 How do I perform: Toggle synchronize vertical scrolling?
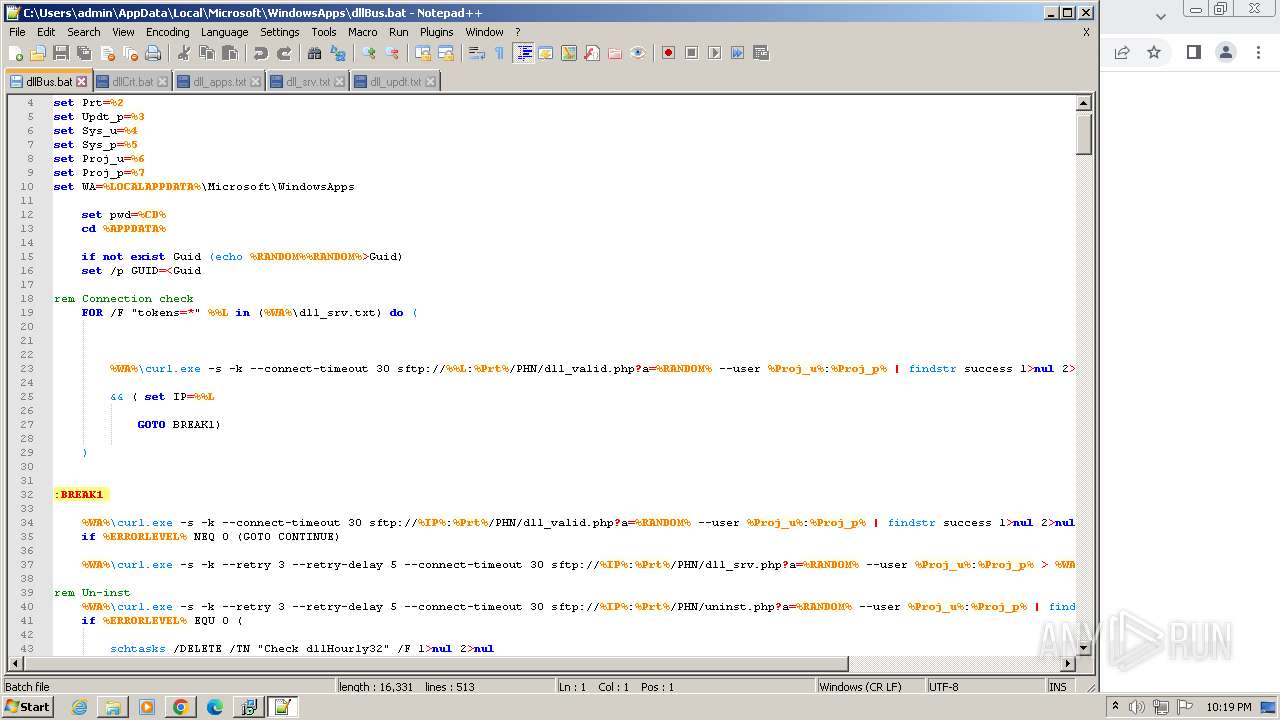coord(423,53)
